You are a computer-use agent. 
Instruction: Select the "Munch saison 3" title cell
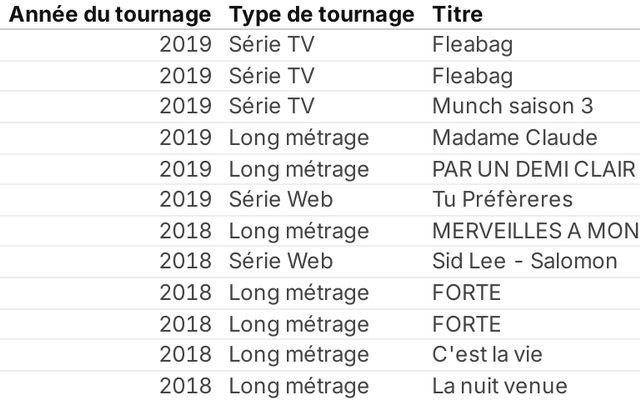pos(513,106)
